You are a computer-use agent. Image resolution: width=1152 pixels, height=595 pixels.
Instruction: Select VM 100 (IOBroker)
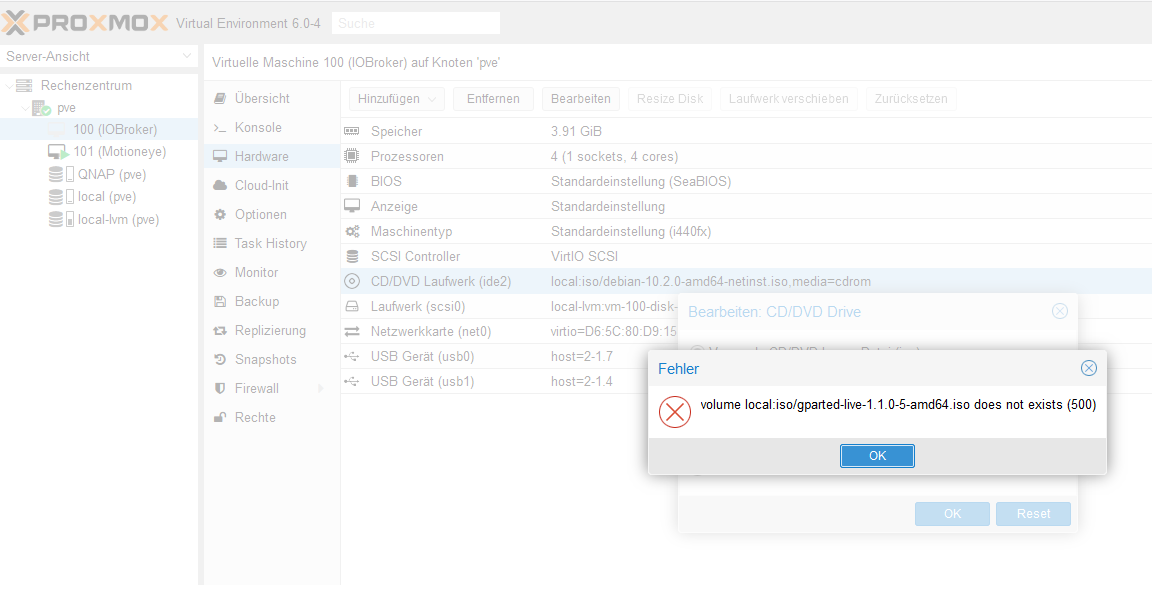coord(115,130)
